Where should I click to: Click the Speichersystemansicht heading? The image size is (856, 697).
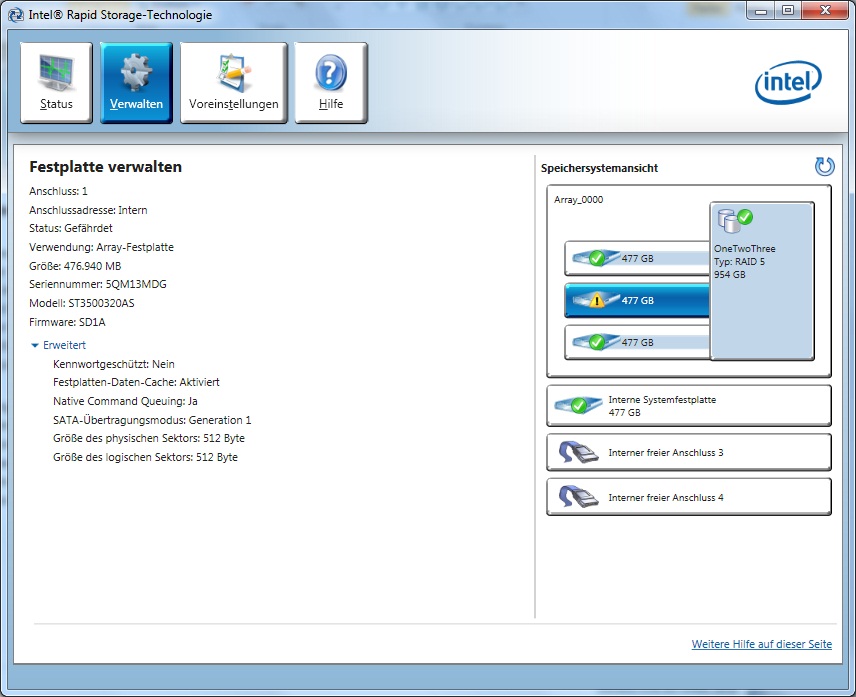pyautogui.click(x=599, y=168)
